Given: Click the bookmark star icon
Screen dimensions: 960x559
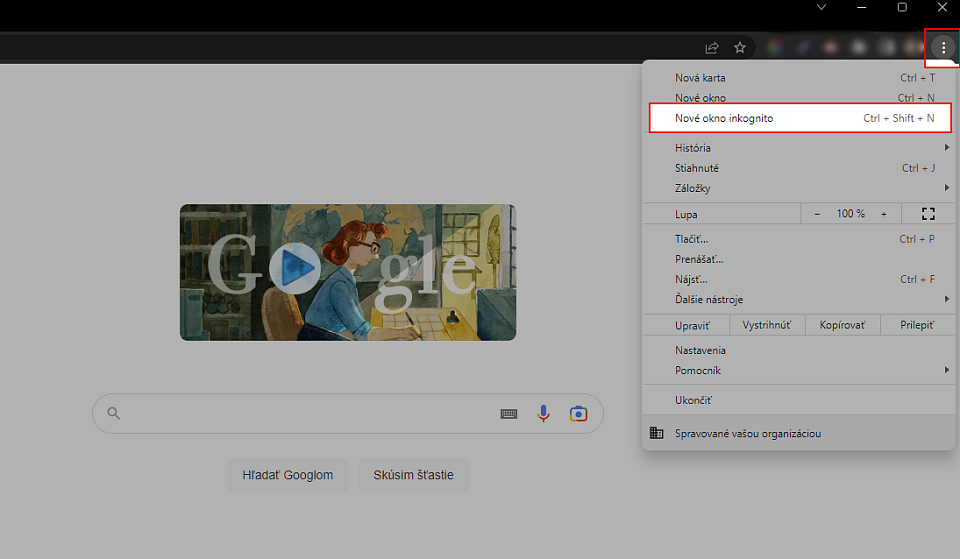Looking at the screenshot, I should (740, 47).
